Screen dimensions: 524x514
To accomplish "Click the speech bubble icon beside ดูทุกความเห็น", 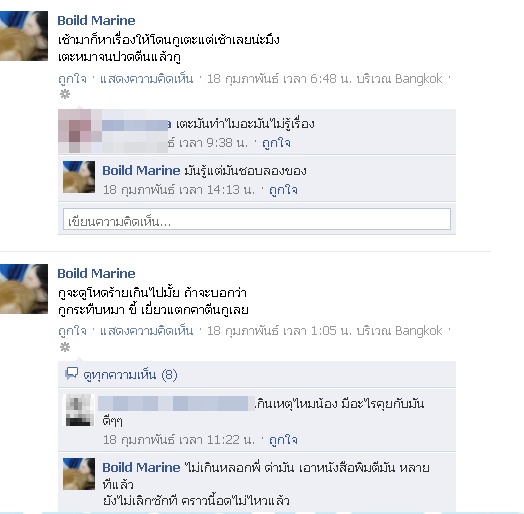I will tap(72, 374).
